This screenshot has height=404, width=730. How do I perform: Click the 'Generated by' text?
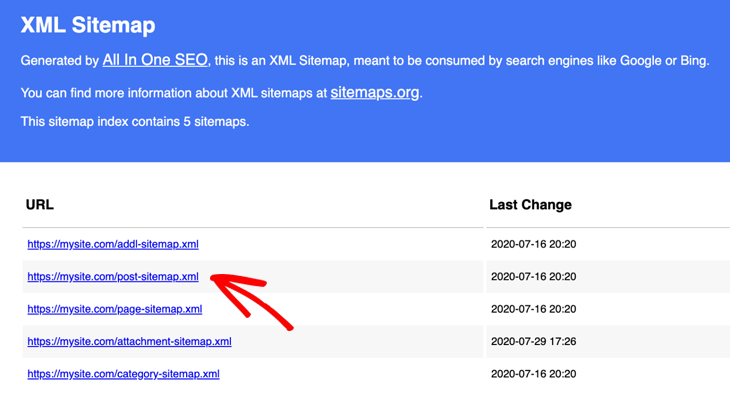pyautogui.click(x=60, y=61)
